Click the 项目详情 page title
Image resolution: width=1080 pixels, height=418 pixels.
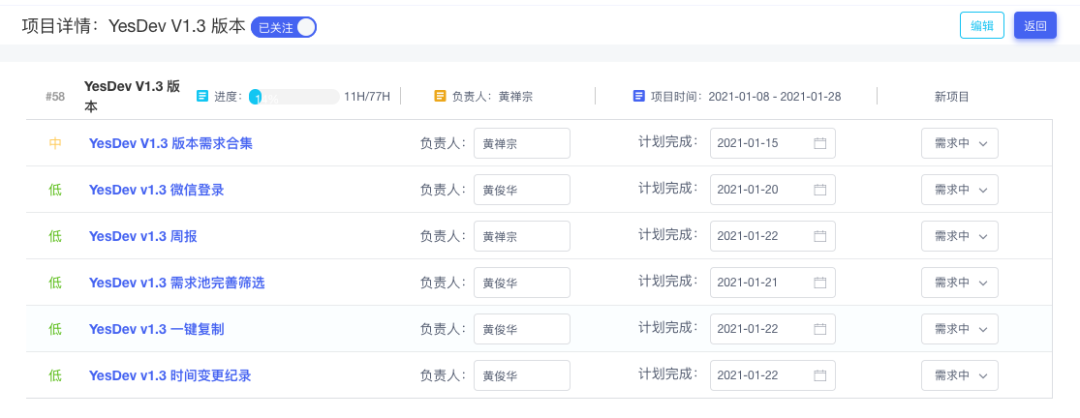click(x=133, y=27)
